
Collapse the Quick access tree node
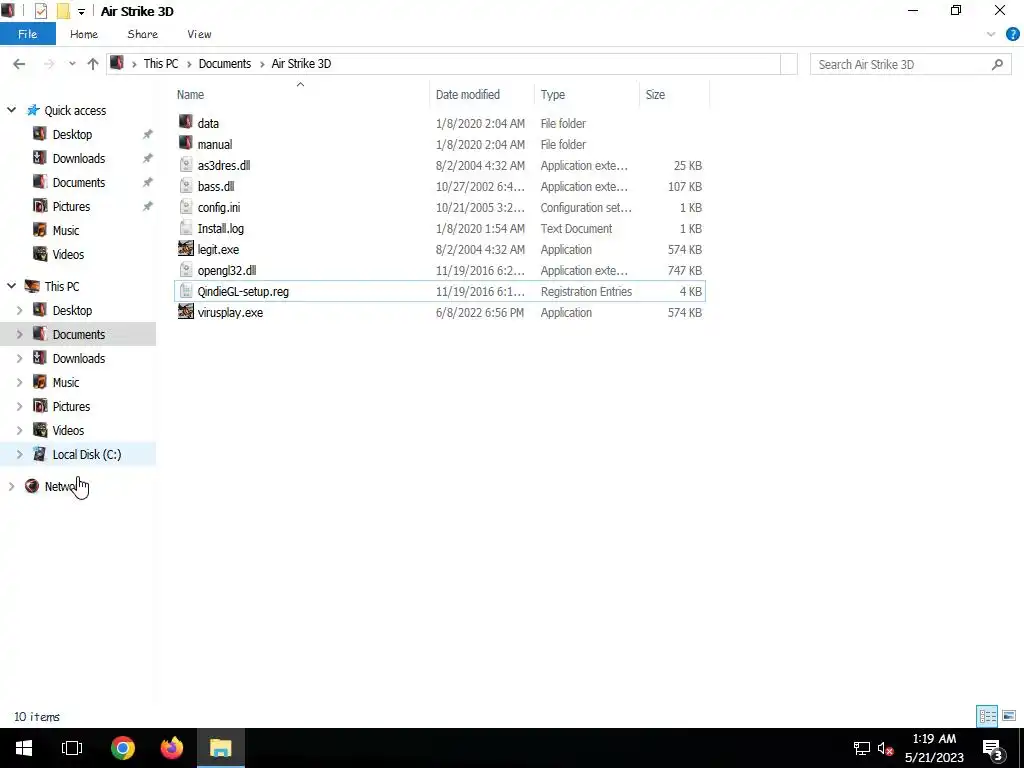point(11,110)
